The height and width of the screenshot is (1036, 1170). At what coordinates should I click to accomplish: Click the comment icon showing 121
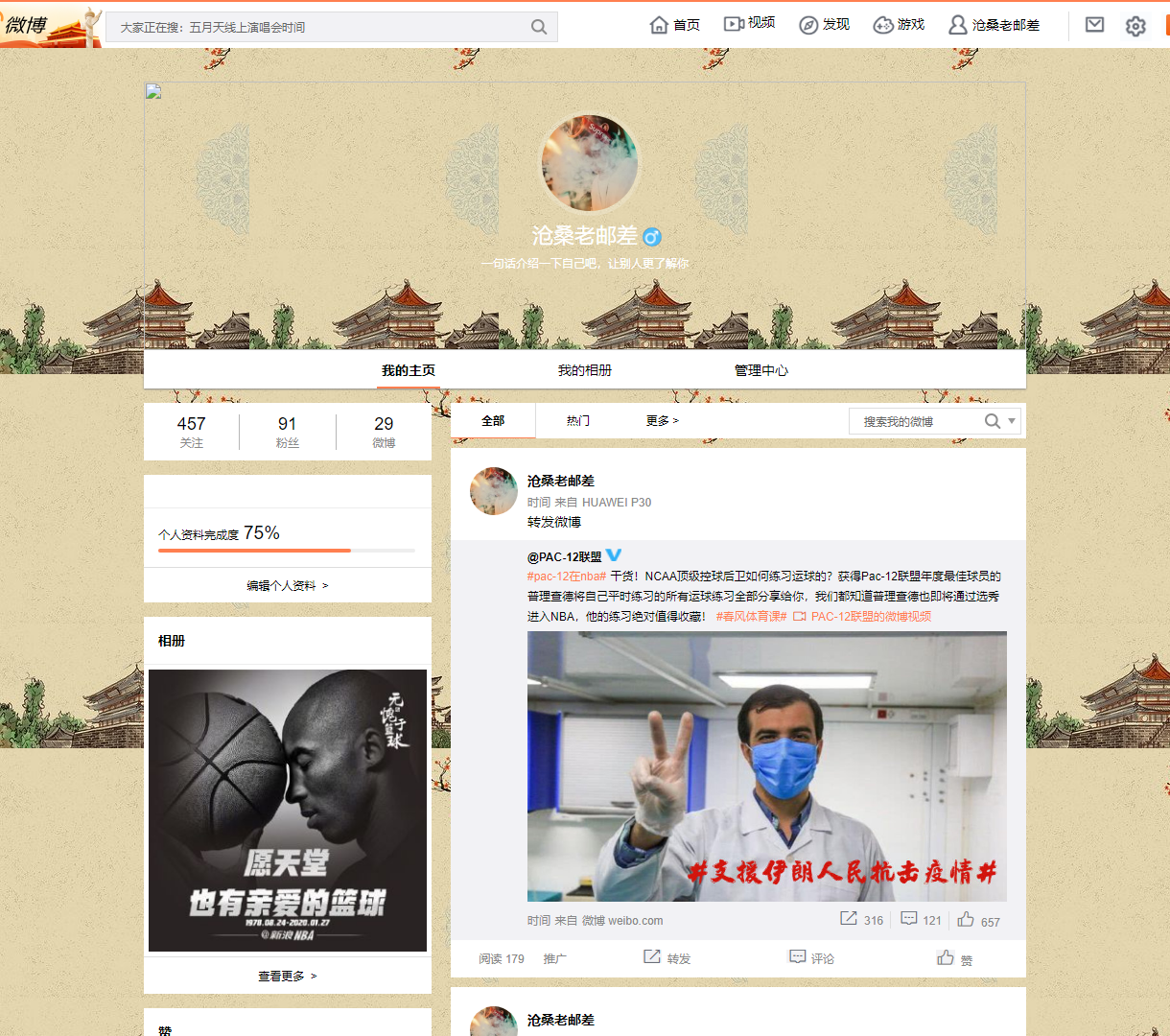(x=909, y=919)
